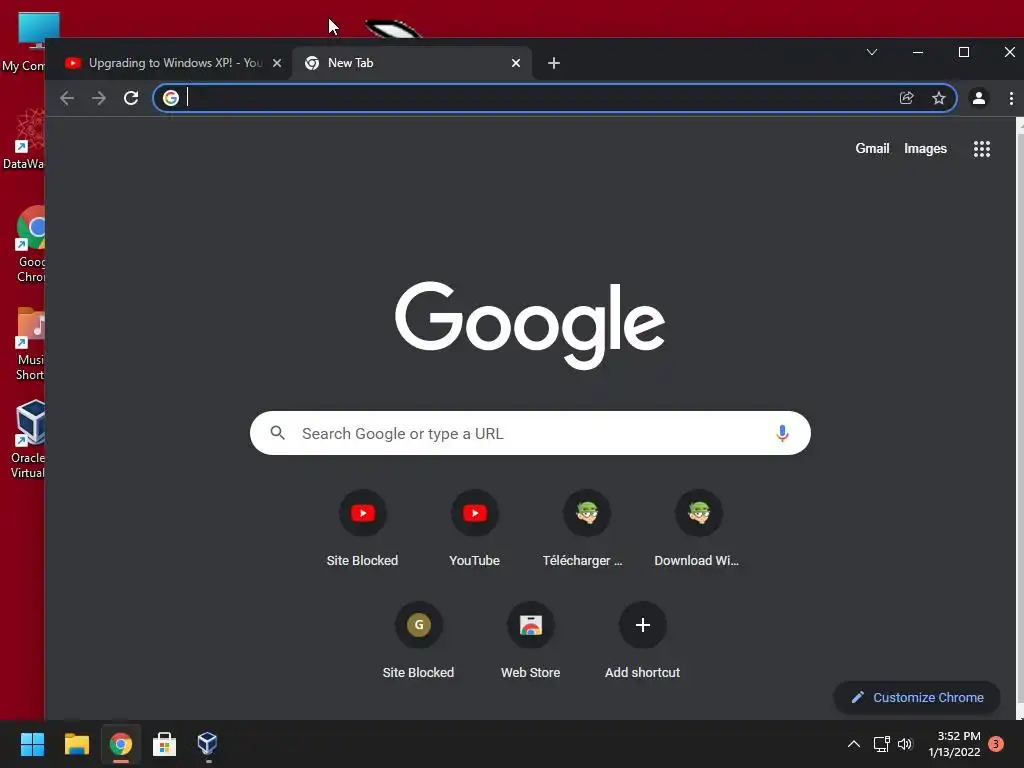The width and height of the screenshot is (1024, 768).
Task: Open the Site Blocked shortcut with G icon
Action: tap(419, 641)
